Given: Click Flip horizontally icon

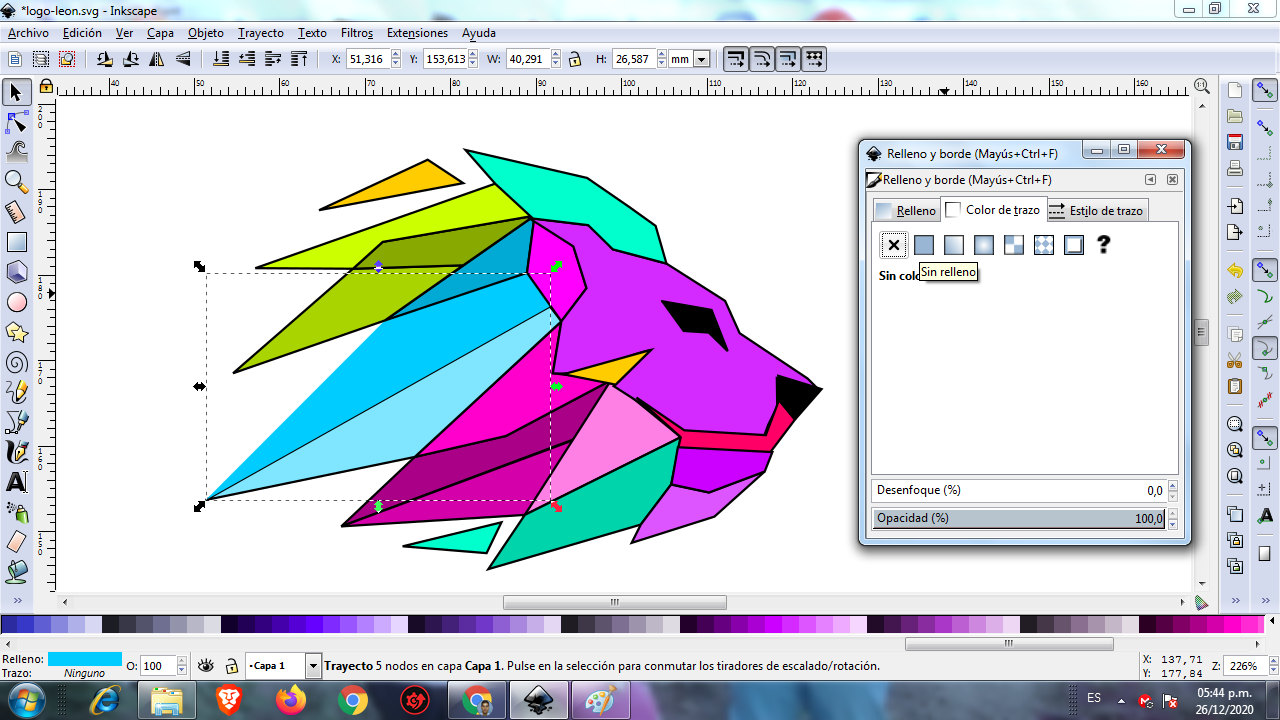Looking at the screenshot, I should 157,59.
